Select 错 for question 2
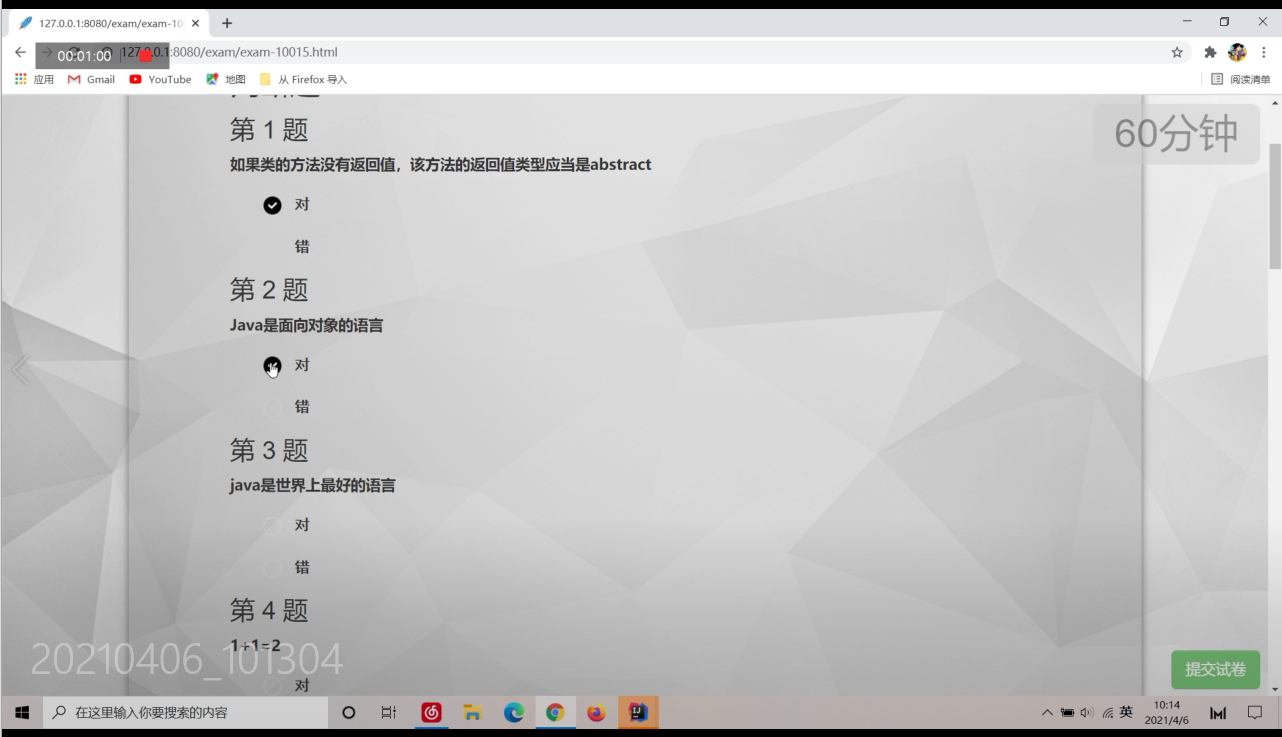This screenshot has height=737, width=1282. (x=272, y=408)
